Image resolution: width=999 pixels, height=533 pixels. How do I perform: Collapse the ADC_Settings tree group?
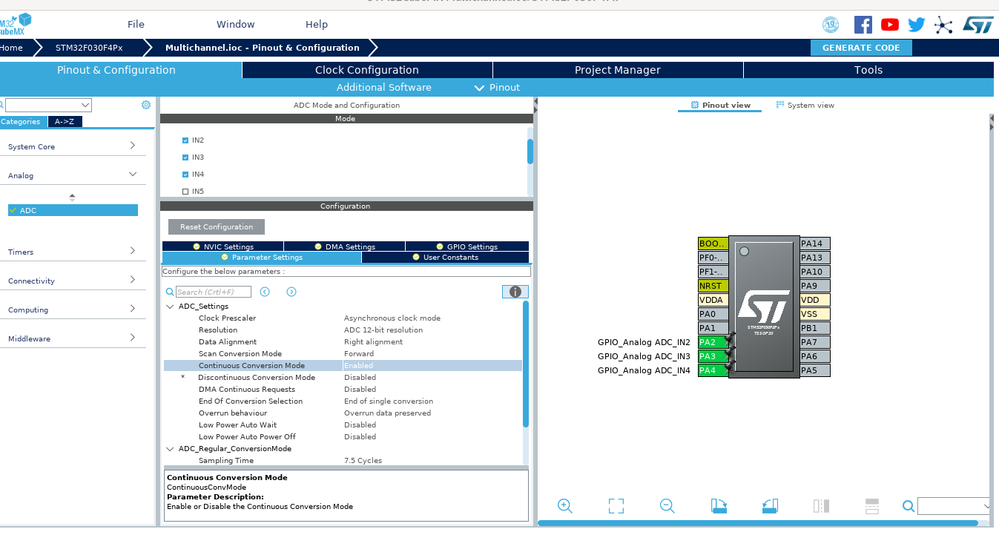[x=170, y=306]
